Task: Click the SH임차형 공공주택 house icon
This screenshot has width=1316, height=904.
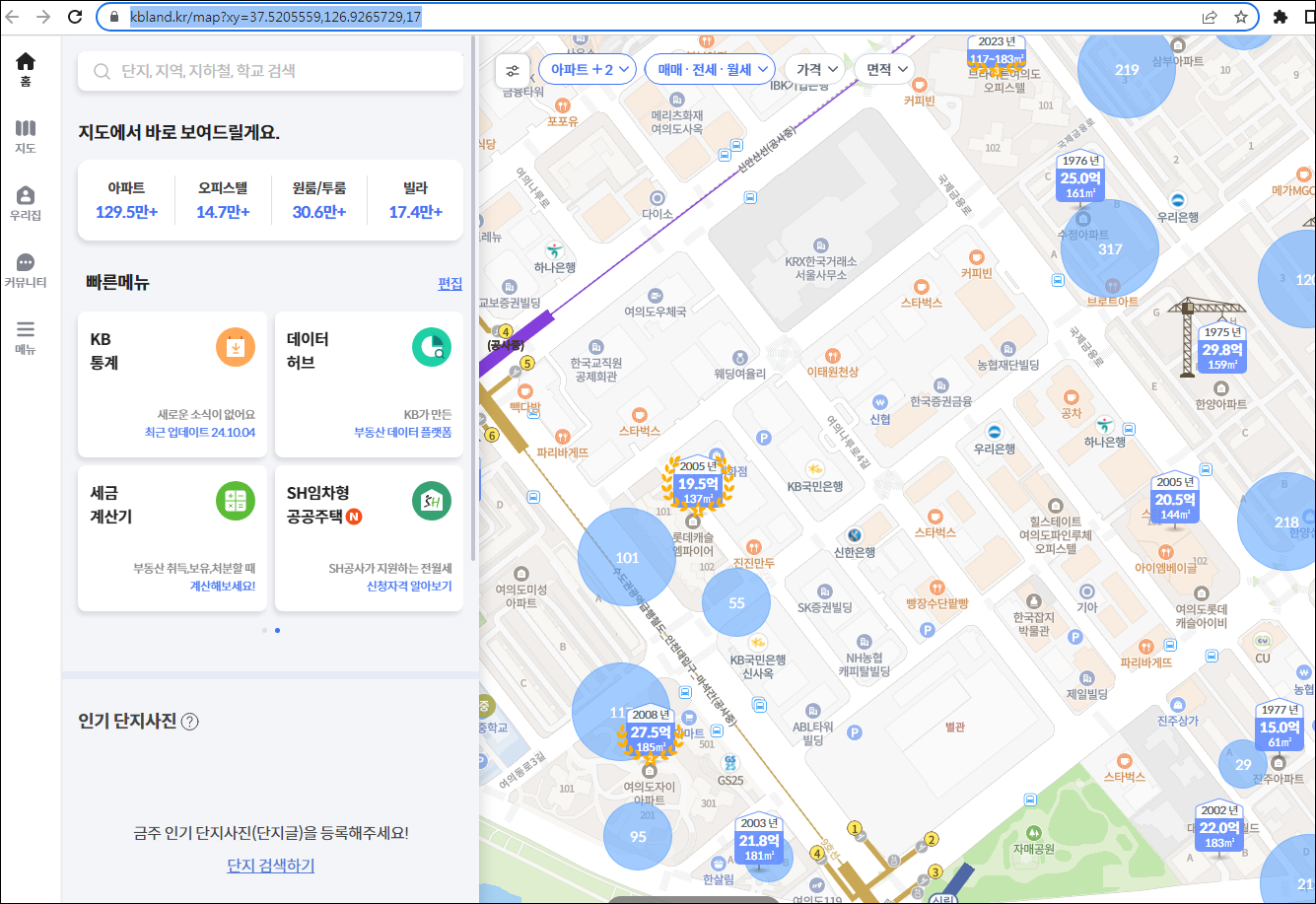Action: 432,501
